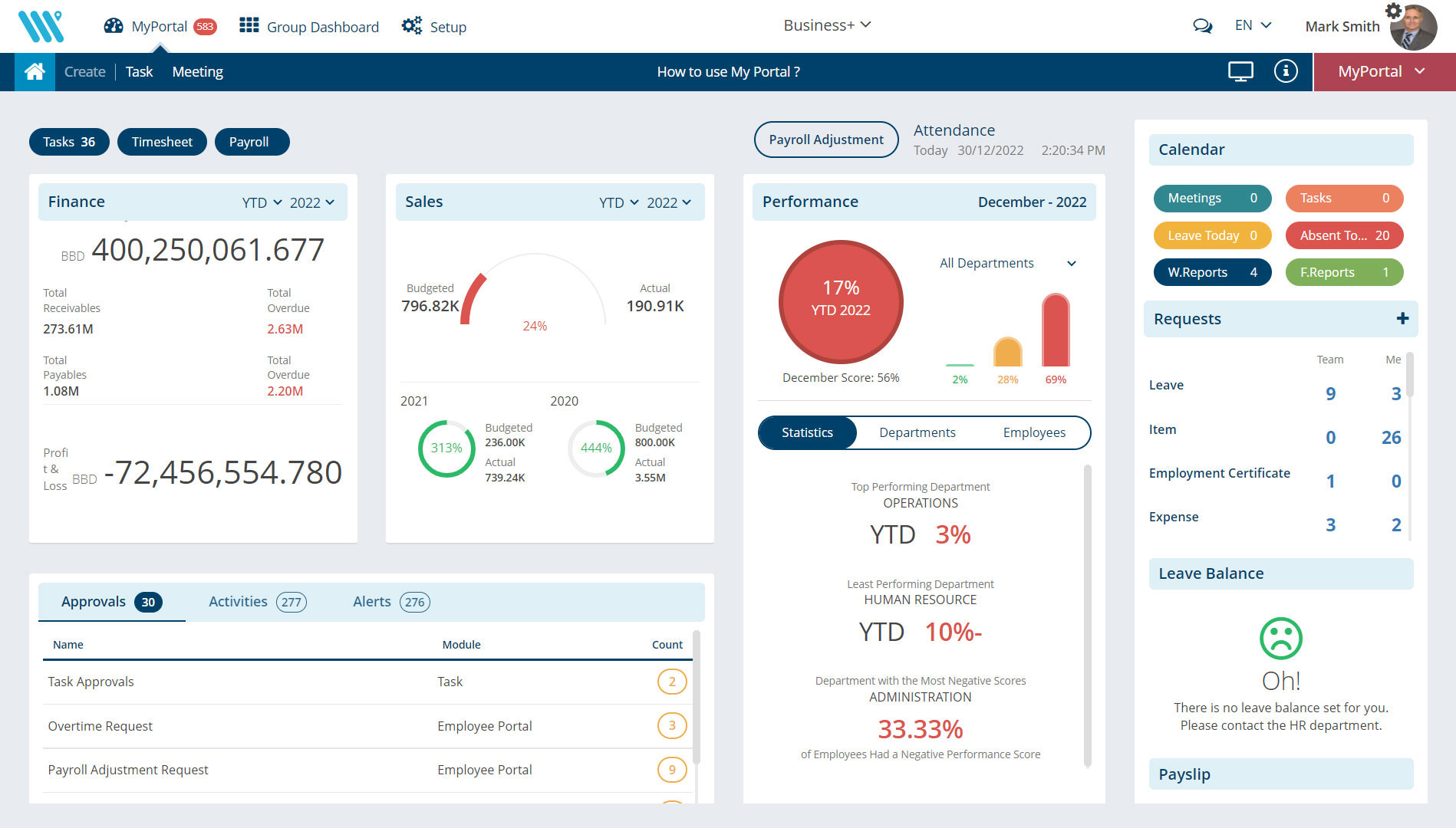The width and height of the screenshot is (1456, 828).
Task: Open Setup gears icon
Action: [x=412, y=26]
